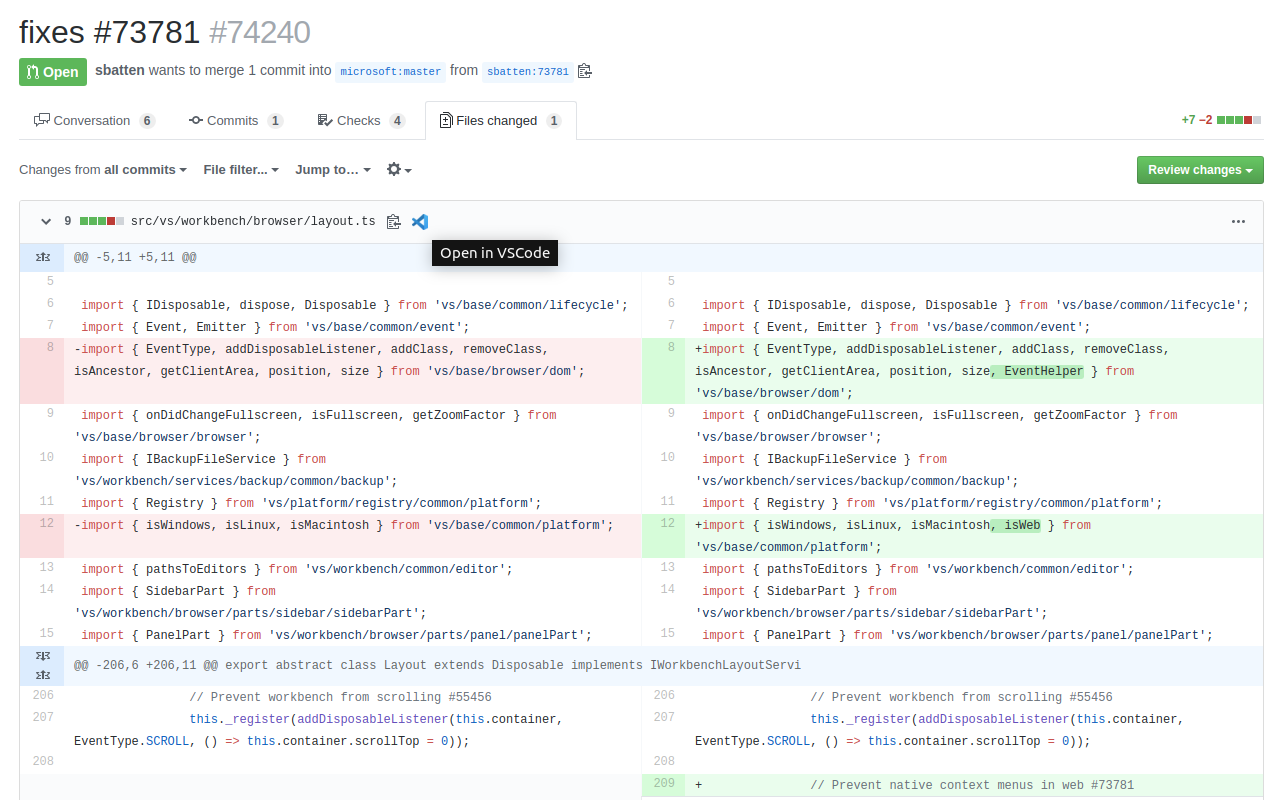Open linked pull request #74240

[259, 32]
